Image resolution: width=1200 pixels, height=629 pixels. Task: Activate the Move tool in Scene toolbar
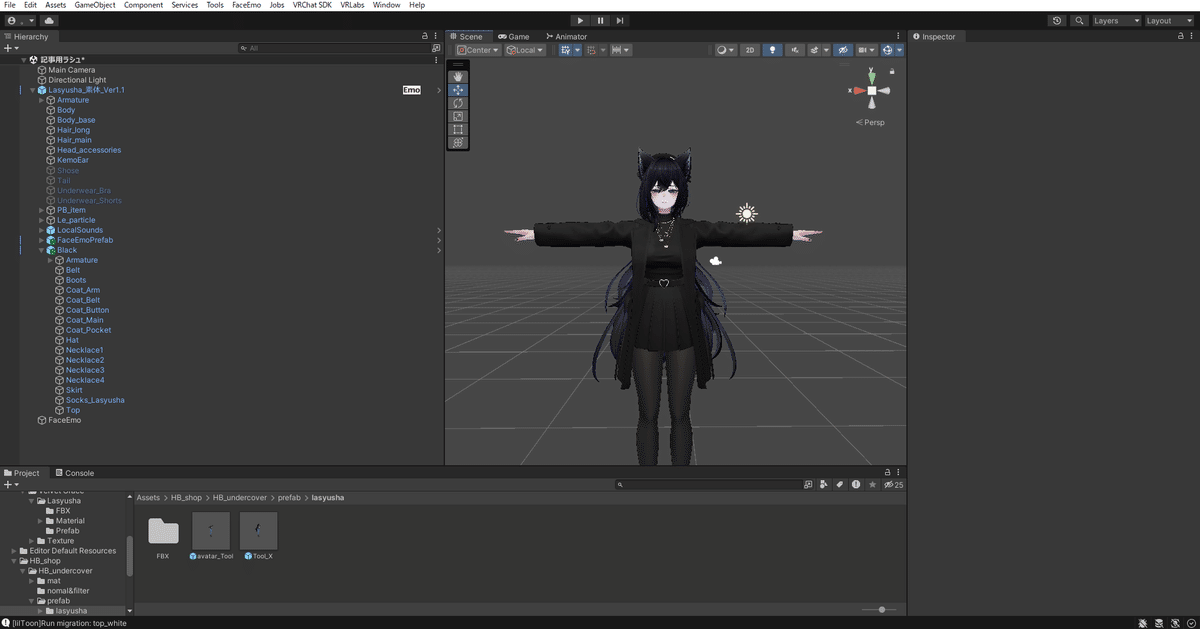(x=458, y=90)
